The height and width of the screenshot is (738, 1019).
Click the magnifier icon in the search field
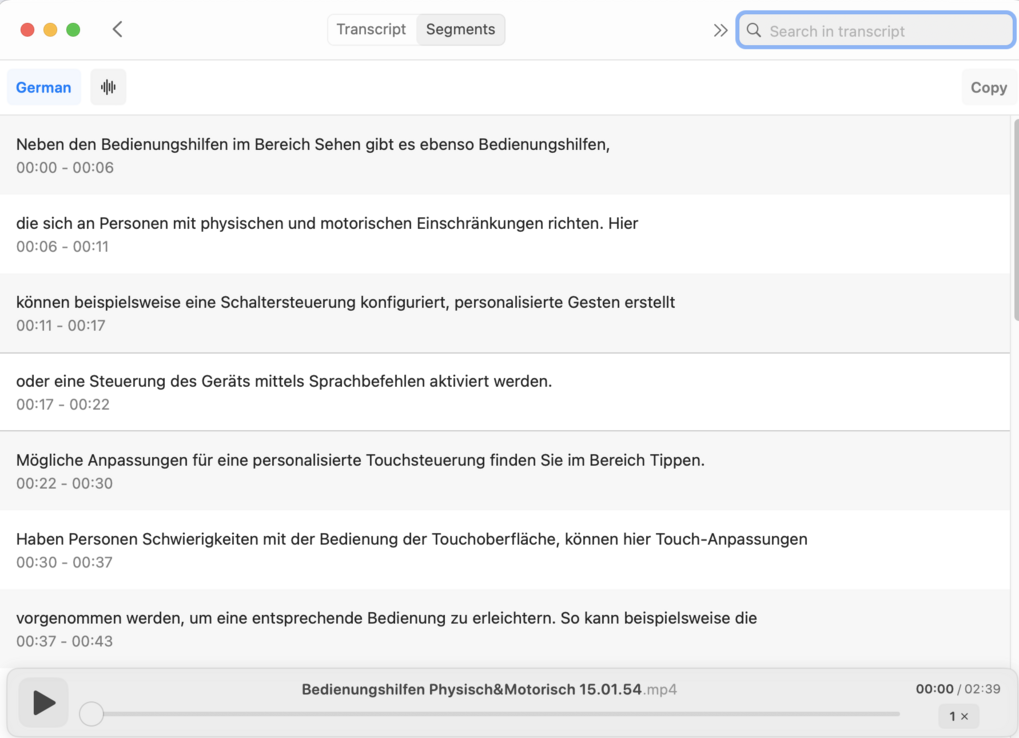pos(754,31)
